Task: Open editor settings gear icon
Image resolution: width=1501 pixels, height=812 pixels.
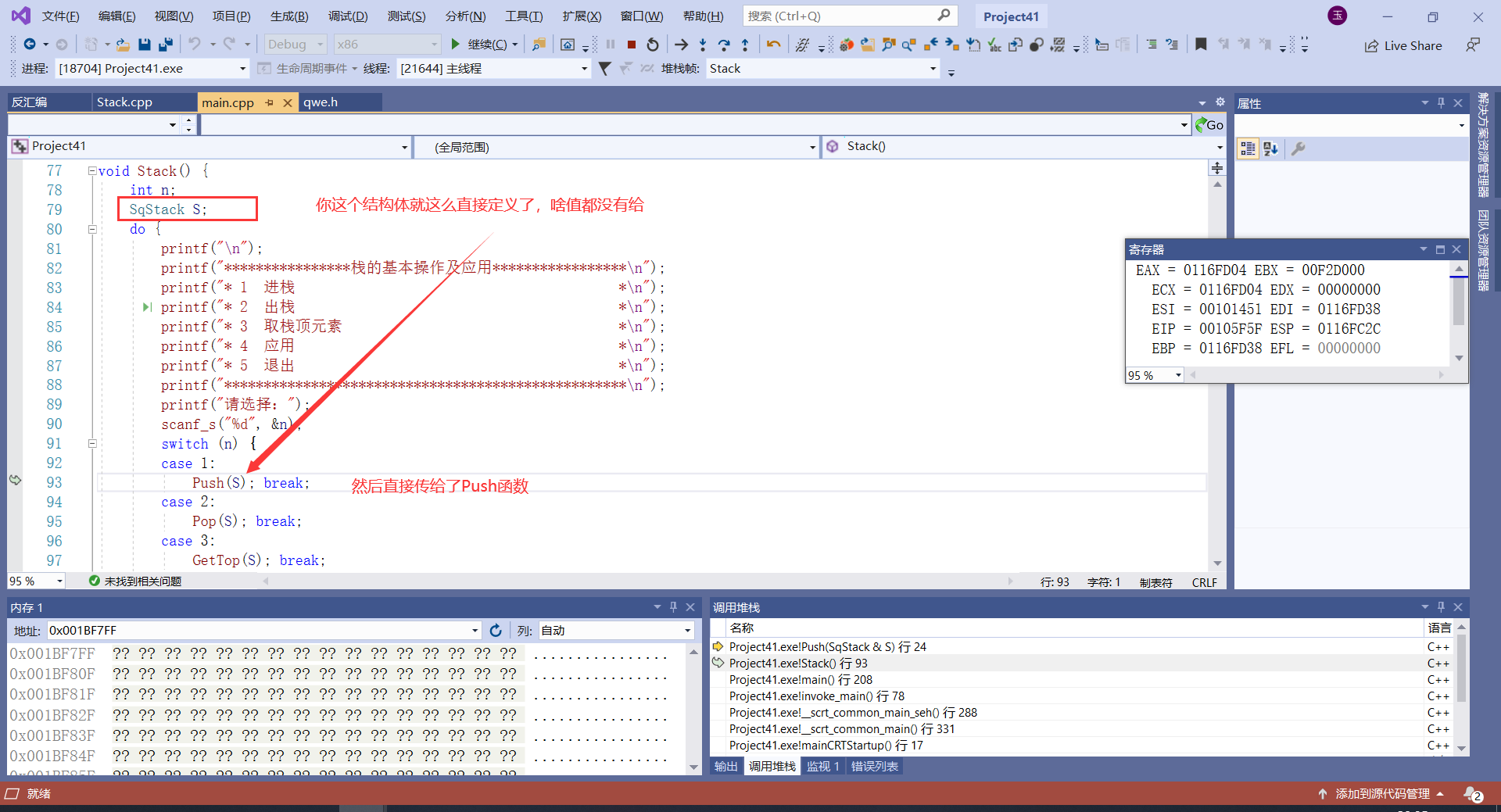Action: pos(1220,102)
